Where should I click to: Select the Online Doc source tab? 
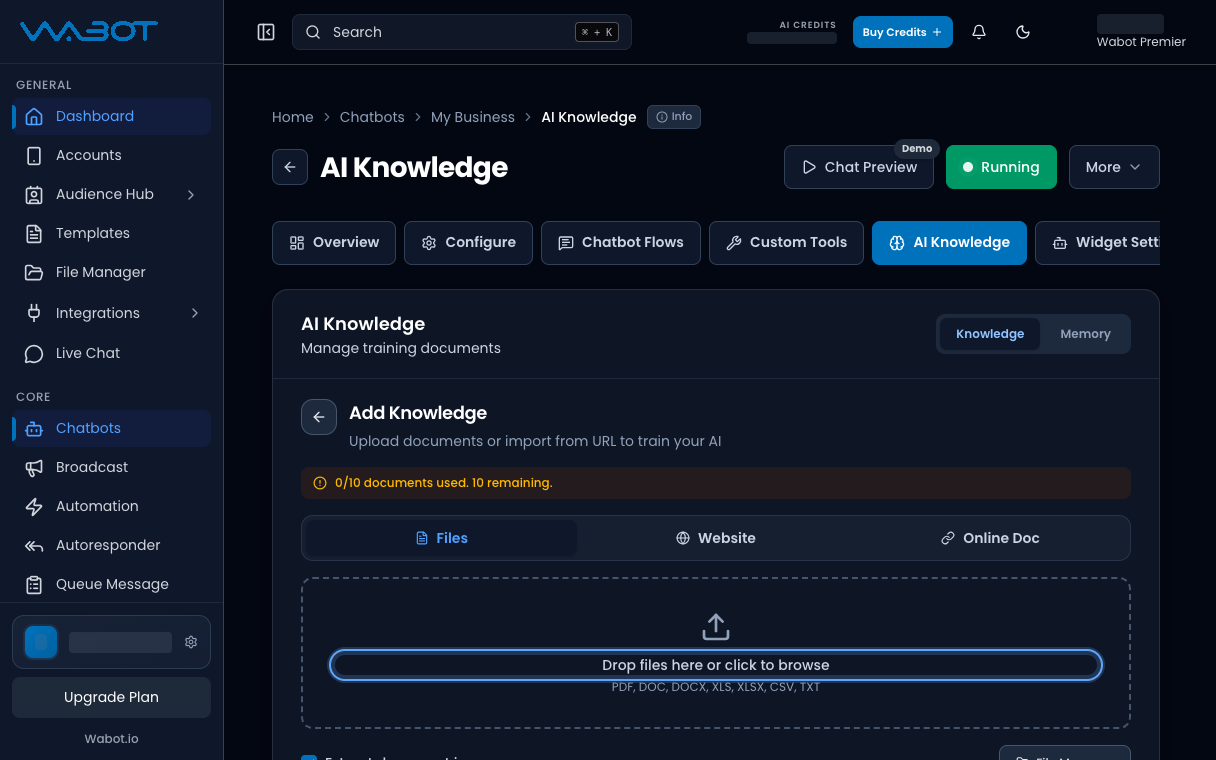(990, 538)
